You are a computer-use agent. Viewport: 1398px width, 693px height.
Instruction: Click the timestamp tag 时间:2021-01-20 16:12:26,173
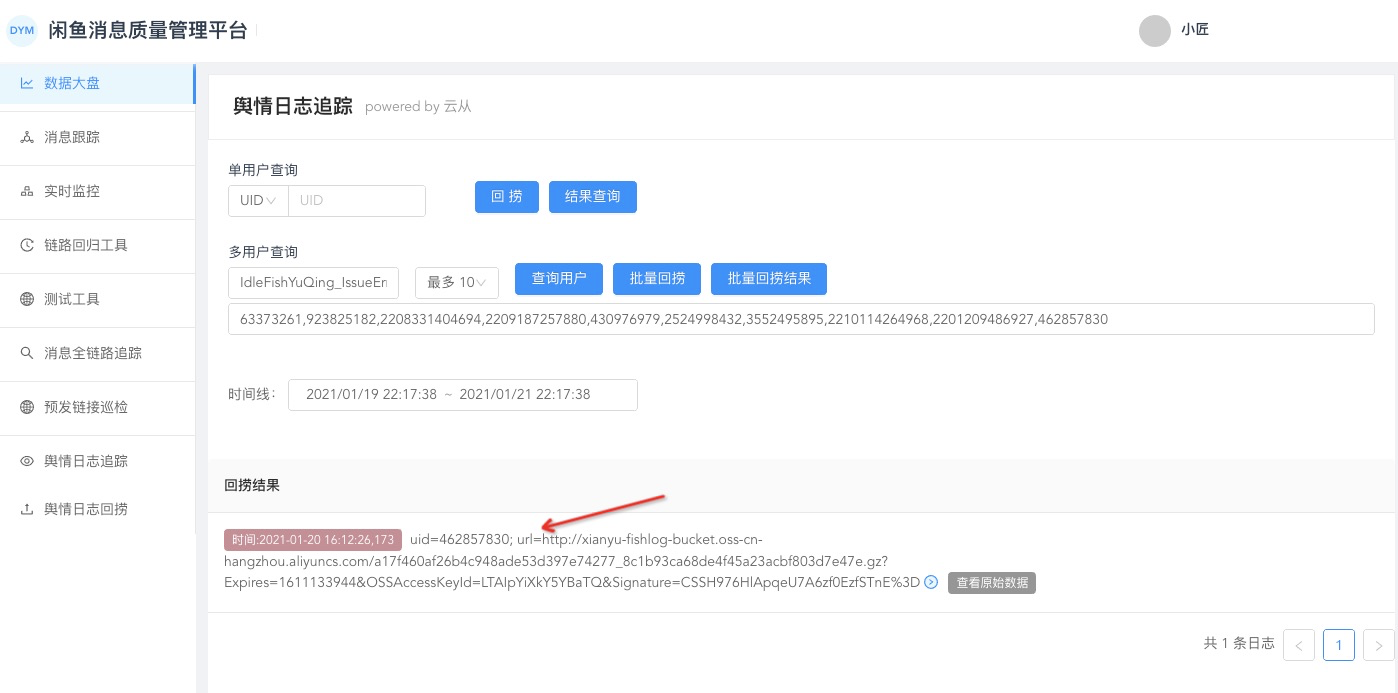click(x=313, y=540)
